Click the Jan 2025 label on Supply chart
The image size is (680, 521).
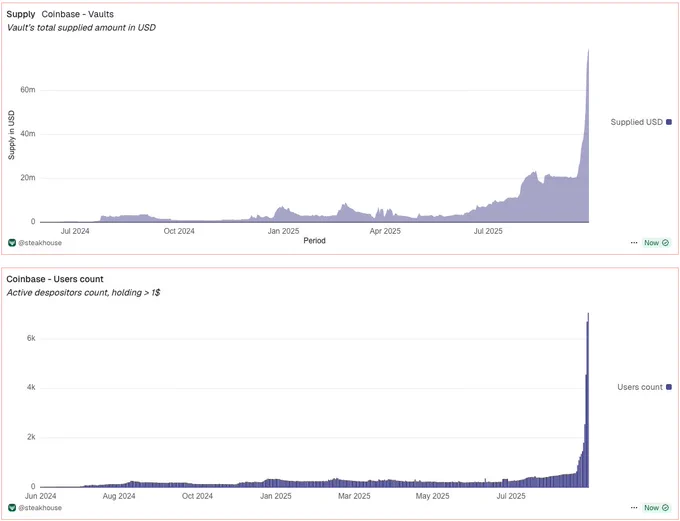[x=283, y=231]
